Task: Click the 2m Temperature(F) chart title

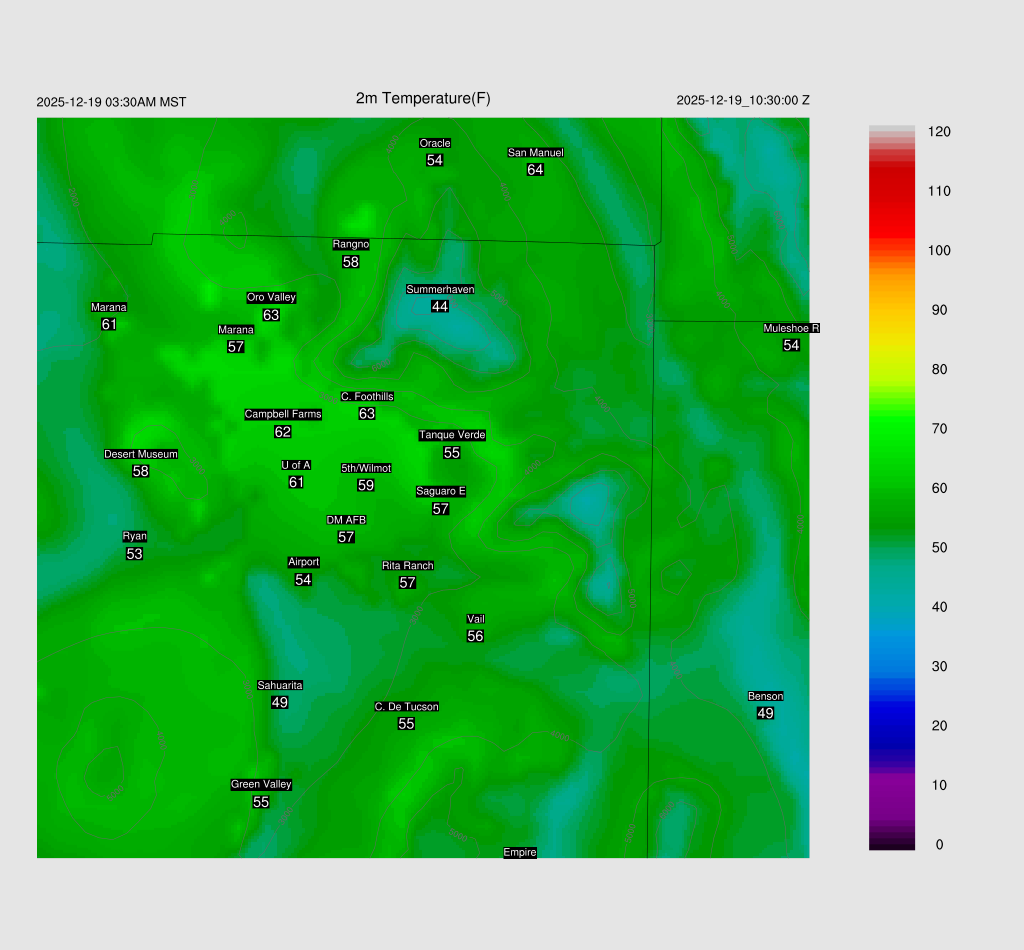Action: (423, 98)
